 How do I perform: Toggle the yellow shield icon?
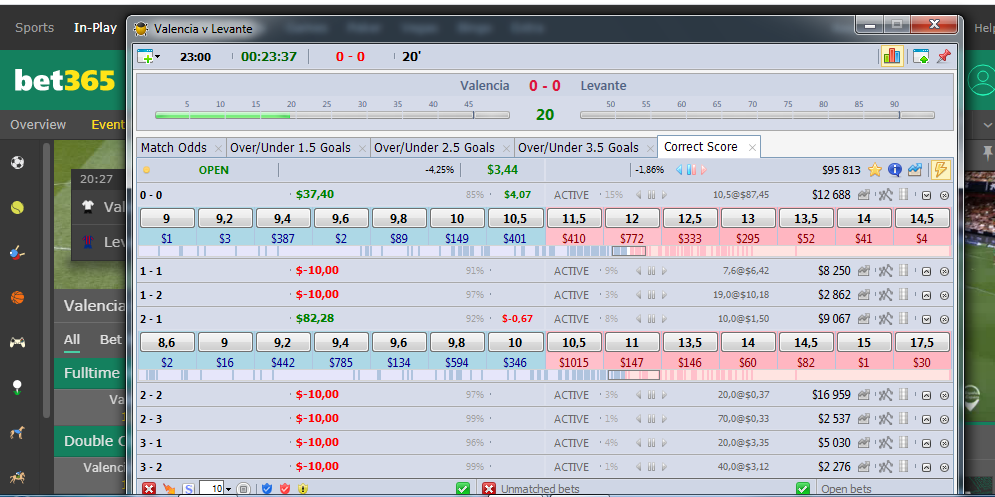coord(303,489)
